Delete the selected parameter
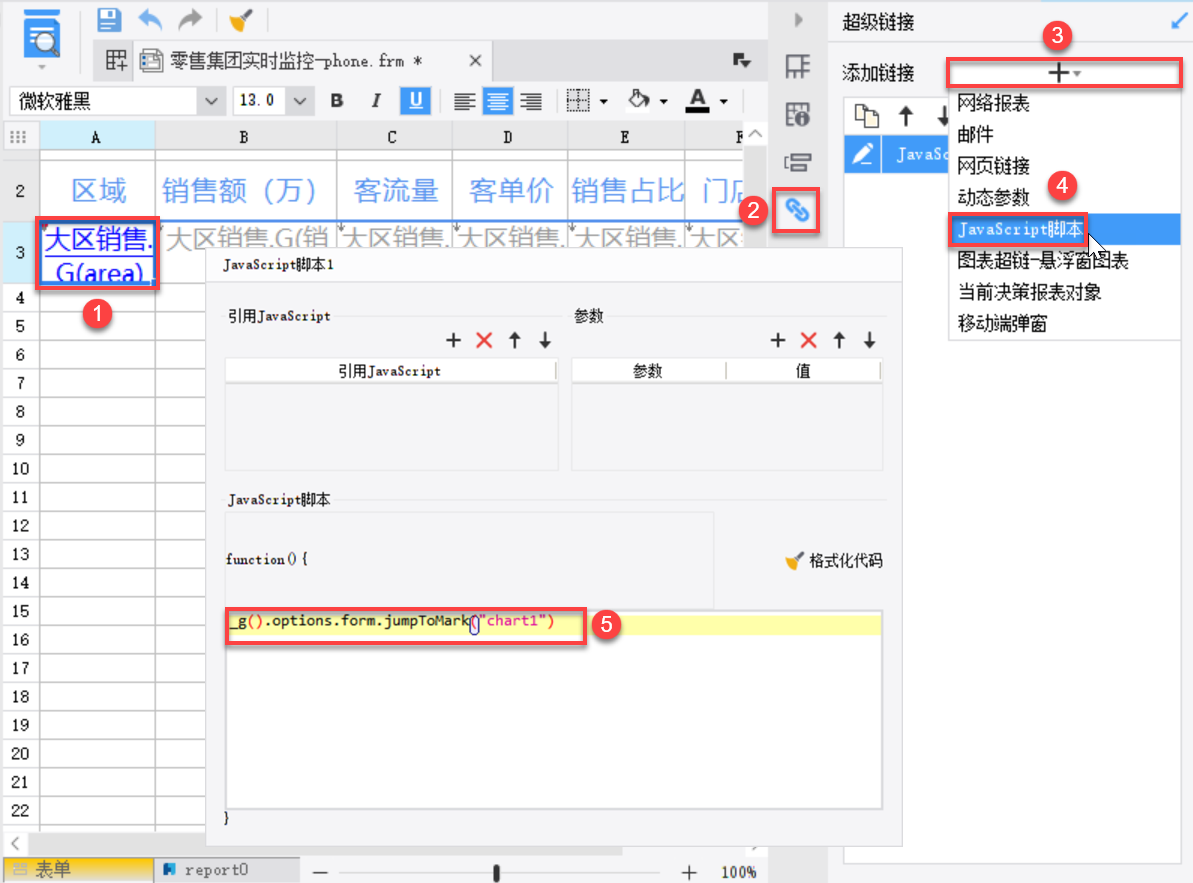Image resolution: width=1193 pixels, height=883 pixels. point(809,340)
